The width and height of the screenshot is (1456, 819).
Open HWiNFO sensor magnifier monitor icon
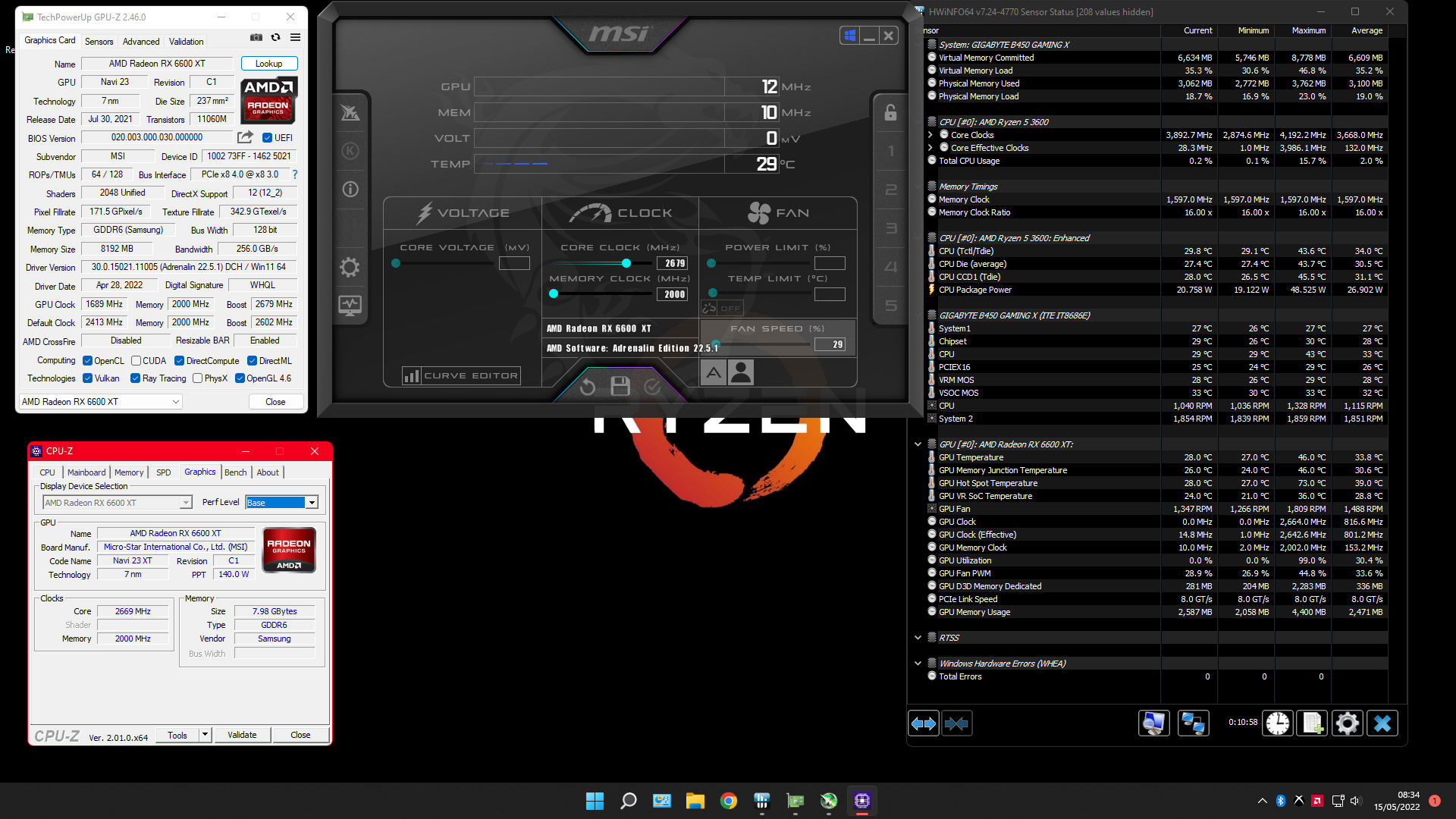tap(1153, 723)
